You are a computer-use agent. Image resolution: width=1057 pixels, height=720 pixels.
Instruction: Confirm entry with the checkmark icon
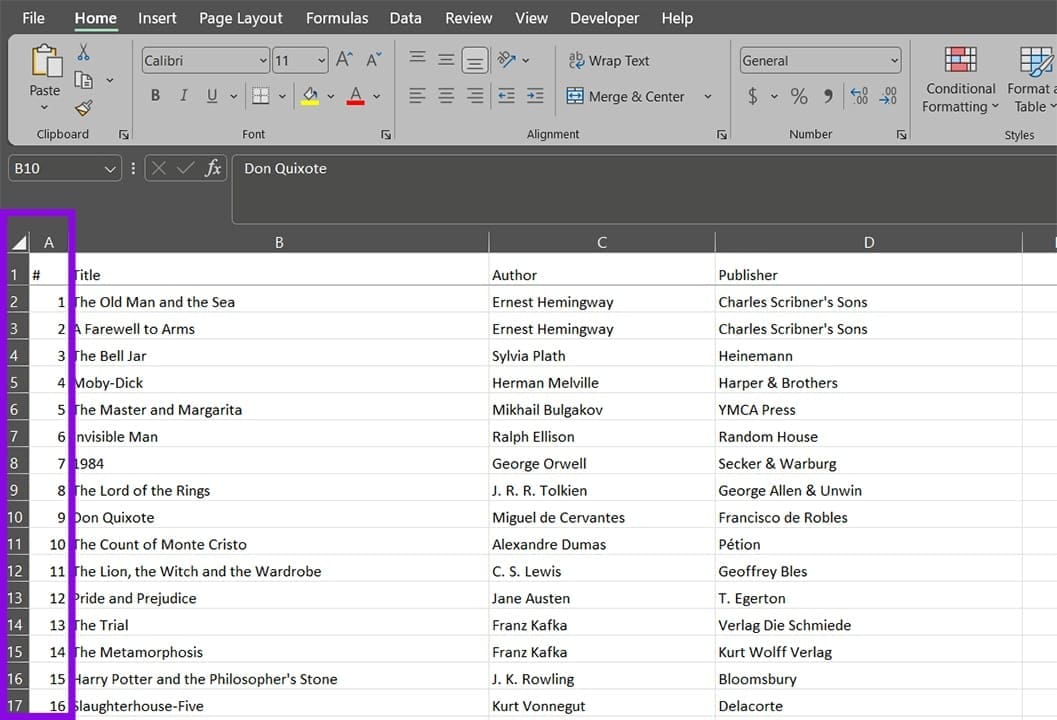point(185,168)
